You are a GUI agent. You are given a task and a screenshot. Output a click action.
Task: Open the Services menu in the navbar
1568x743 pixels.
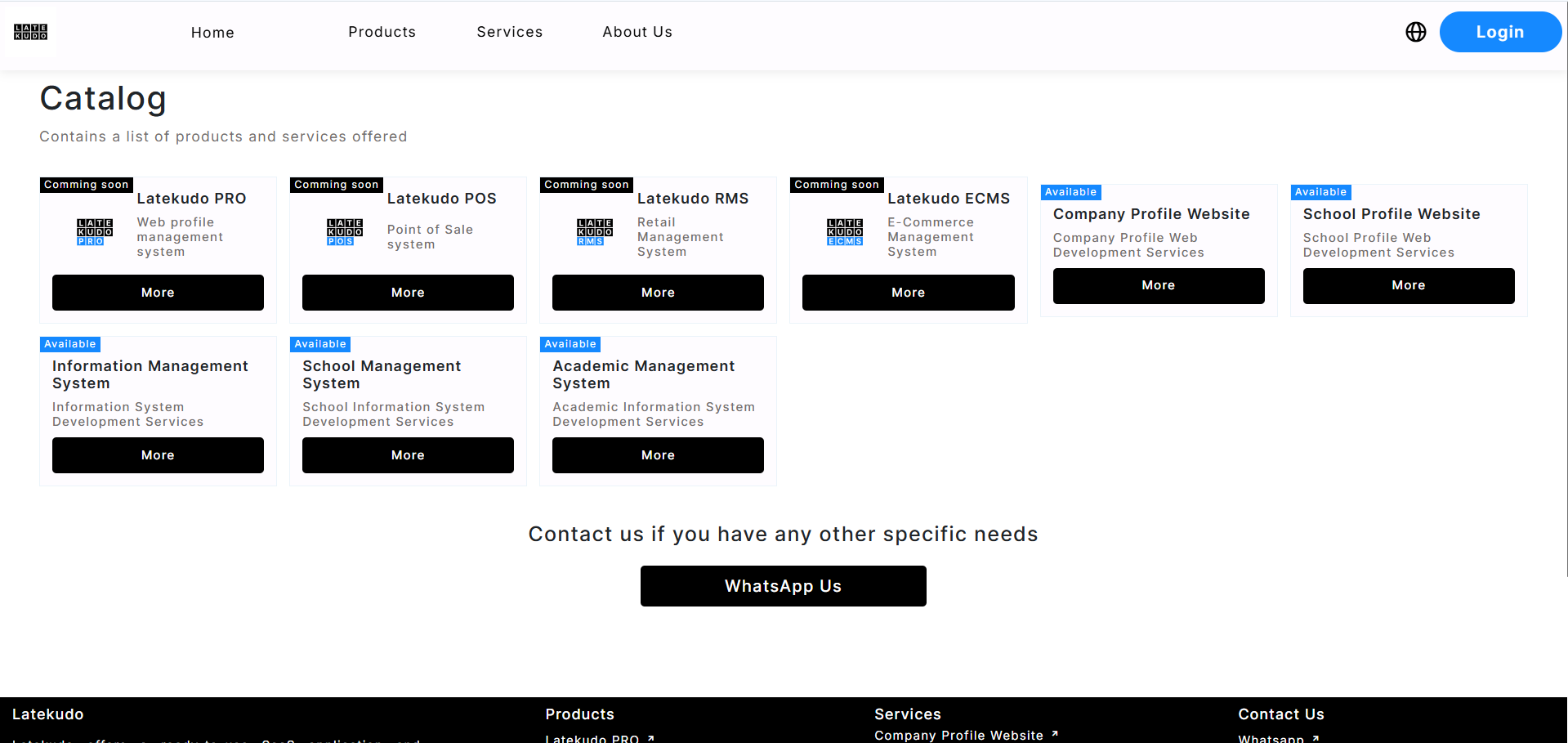(x=509, y=32)
